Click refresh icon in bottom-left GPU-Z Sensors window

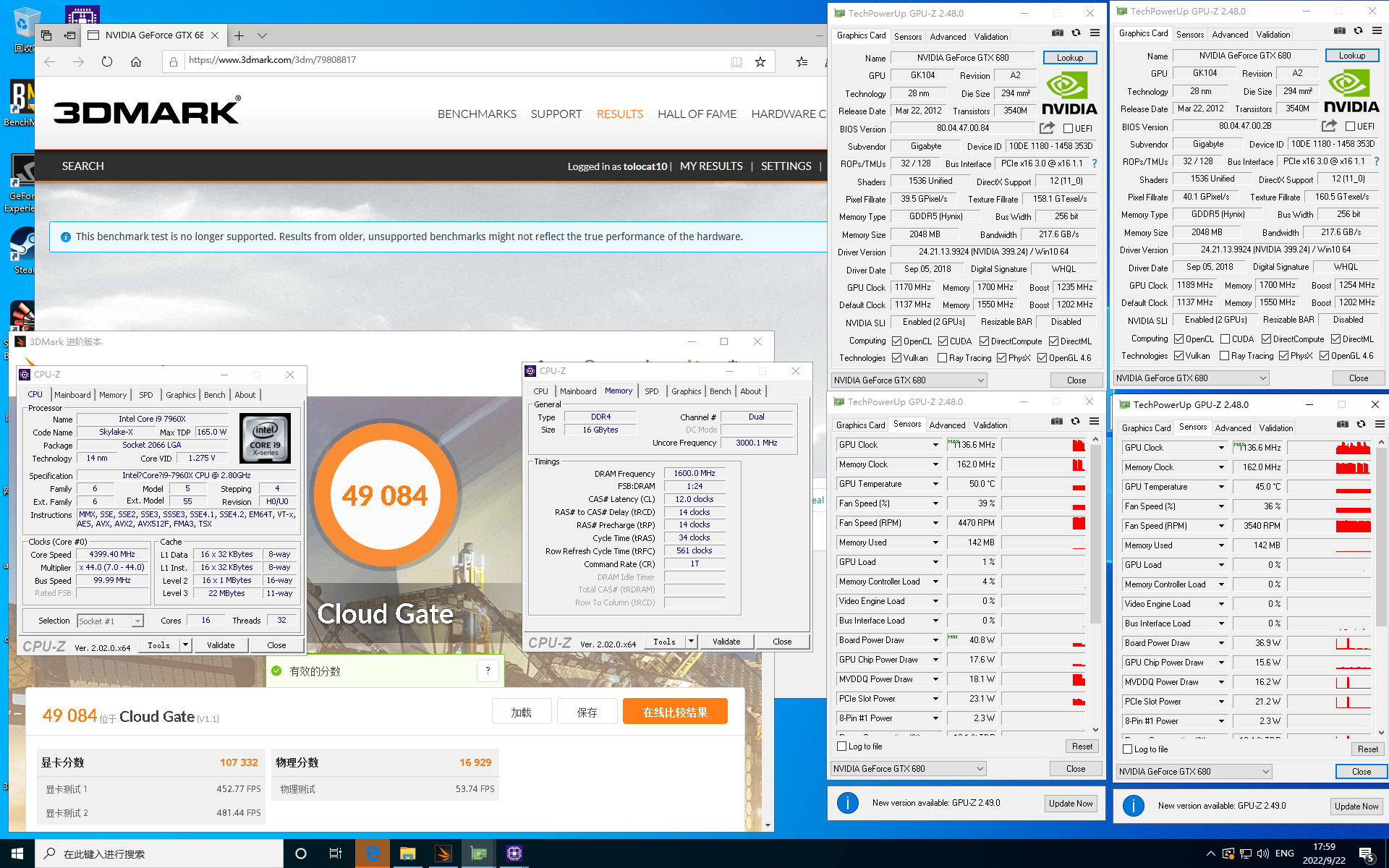1075,422
